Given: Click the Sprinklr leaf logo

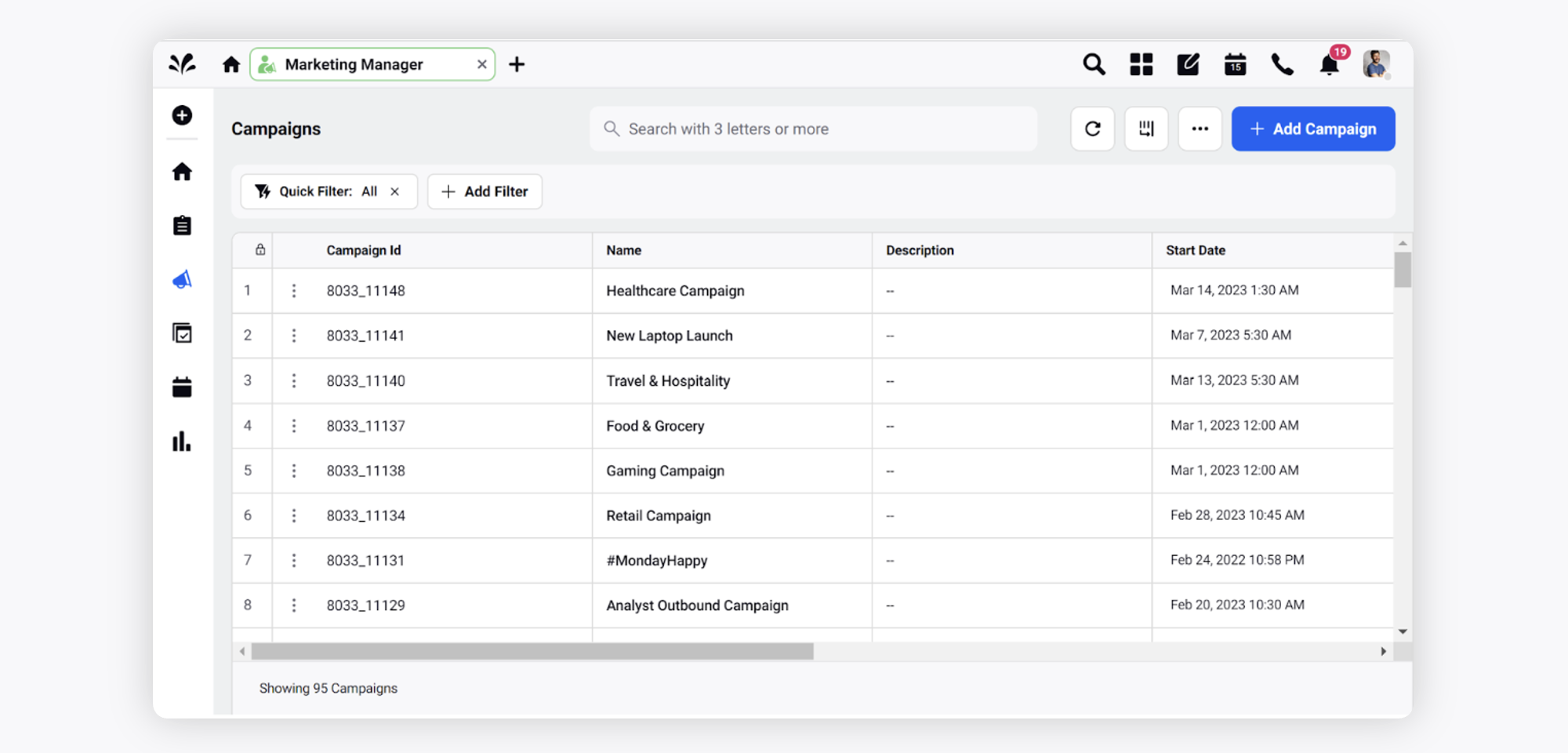Looking at the screenshot, I should [x=182, y=64].
